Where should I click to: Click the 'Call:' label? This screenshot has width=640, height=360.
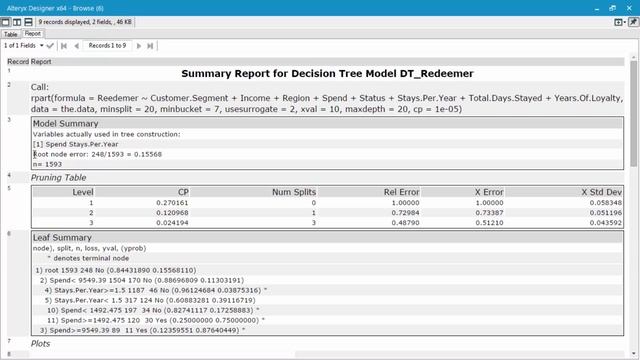pos(40,87)
